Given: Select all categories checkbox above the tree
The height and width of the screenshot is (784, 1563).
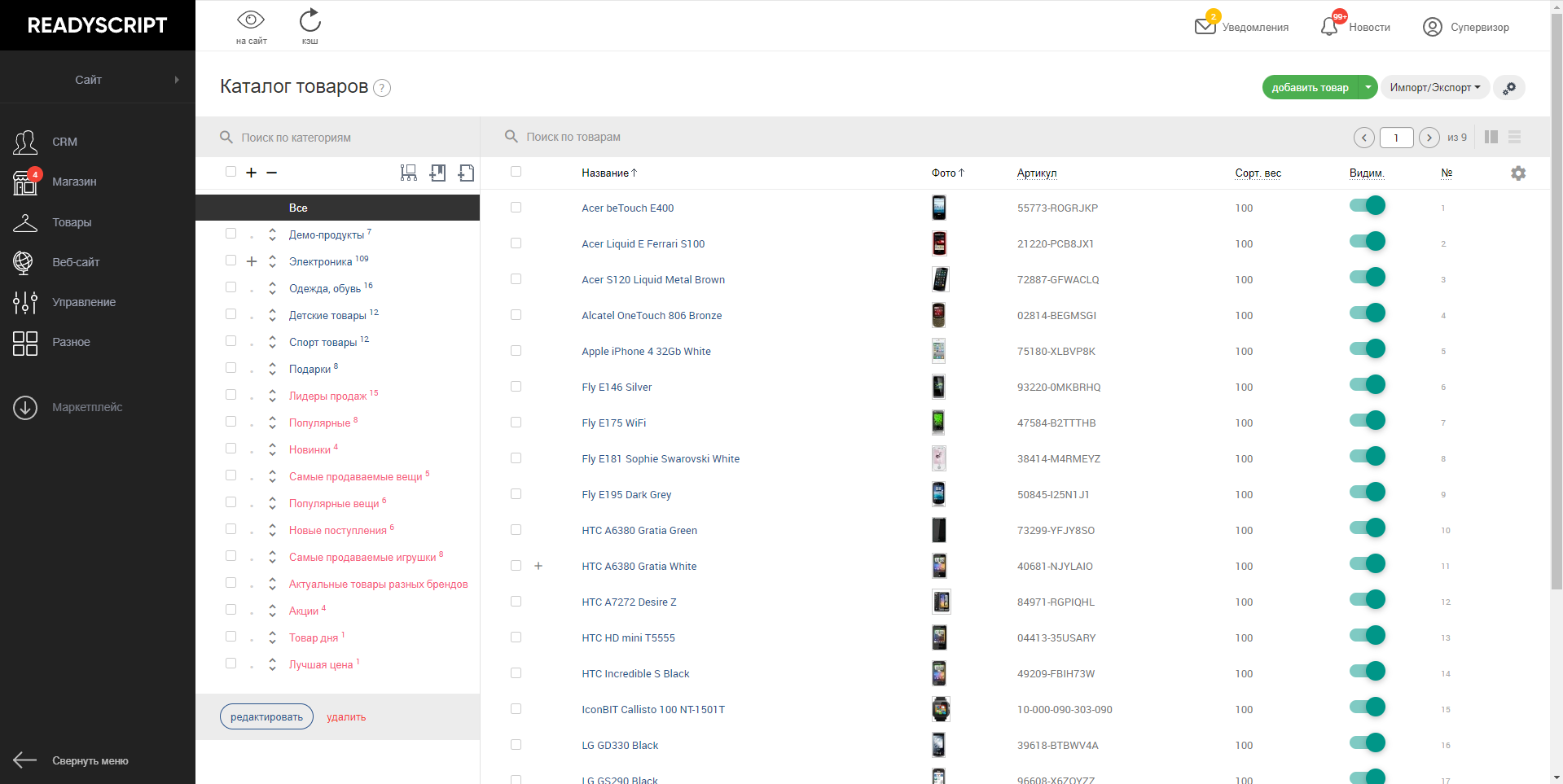Looking at the screenshot, I should click(x=230, y=172).
